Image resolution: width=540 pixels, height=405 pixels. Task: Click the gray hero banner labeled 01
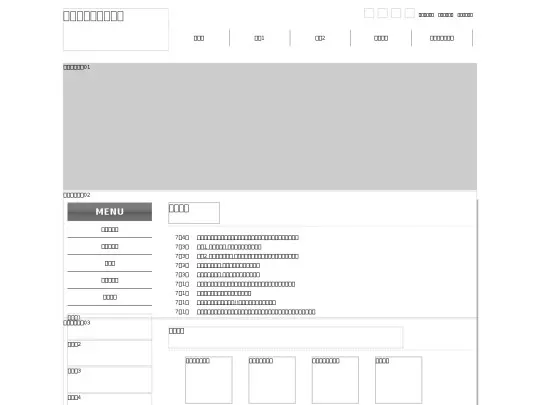click(270, 126)
